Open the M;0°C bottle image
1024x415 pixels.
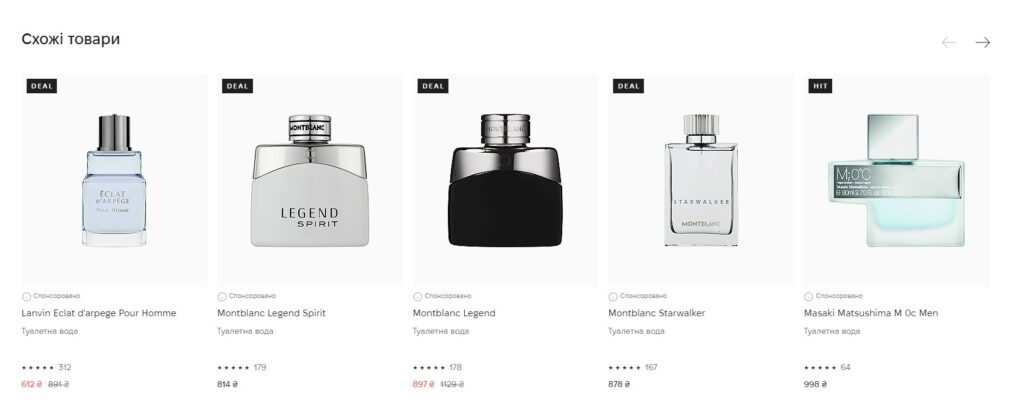click(x=897, y=180)
